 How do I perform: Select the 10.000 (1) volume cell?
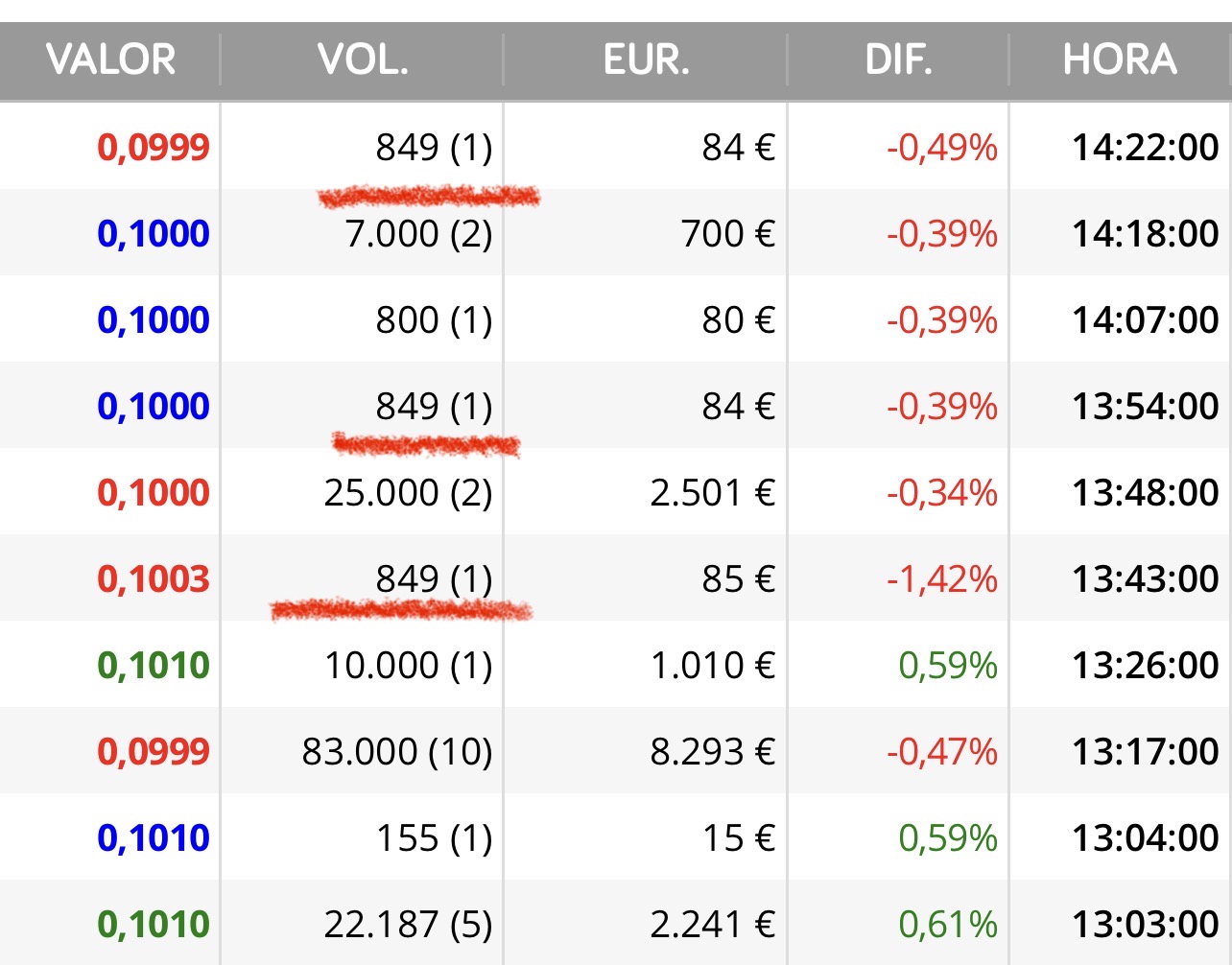click(408, 666)
